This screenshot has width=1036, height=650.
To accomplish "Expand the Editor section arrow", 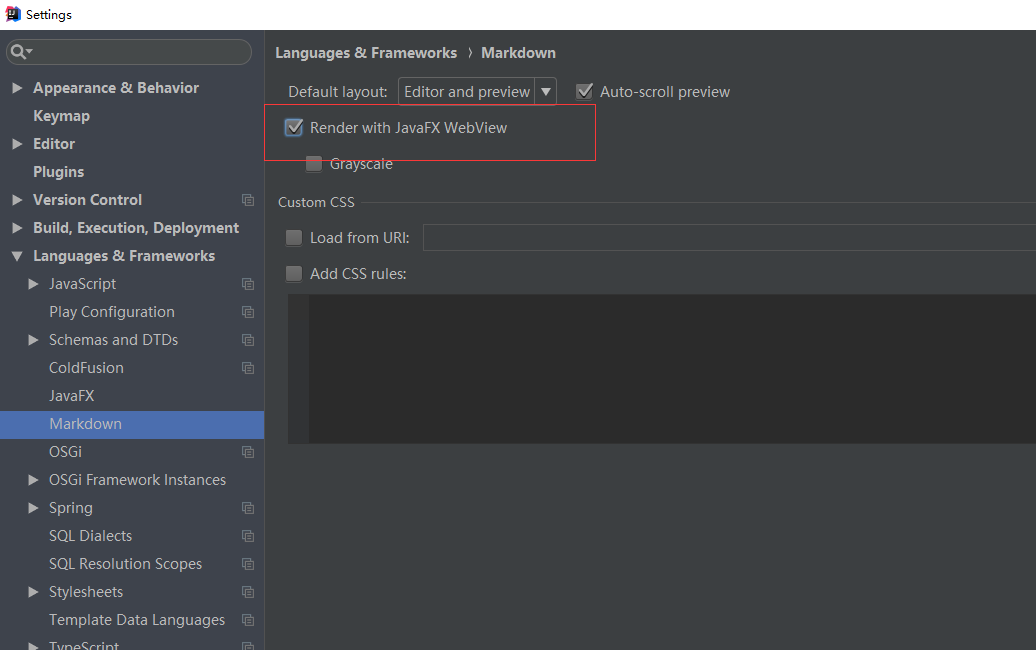I will (x=17, y=144).
